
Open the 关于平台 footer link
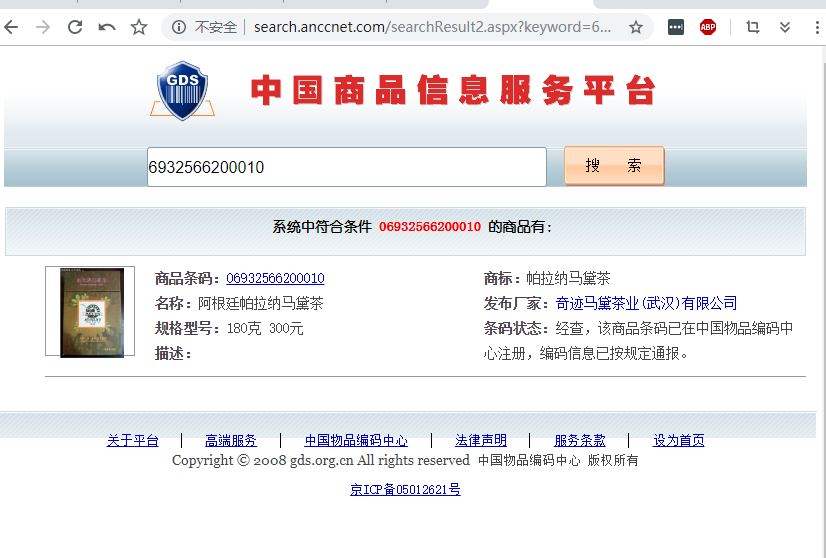click(x=133, y=440)
